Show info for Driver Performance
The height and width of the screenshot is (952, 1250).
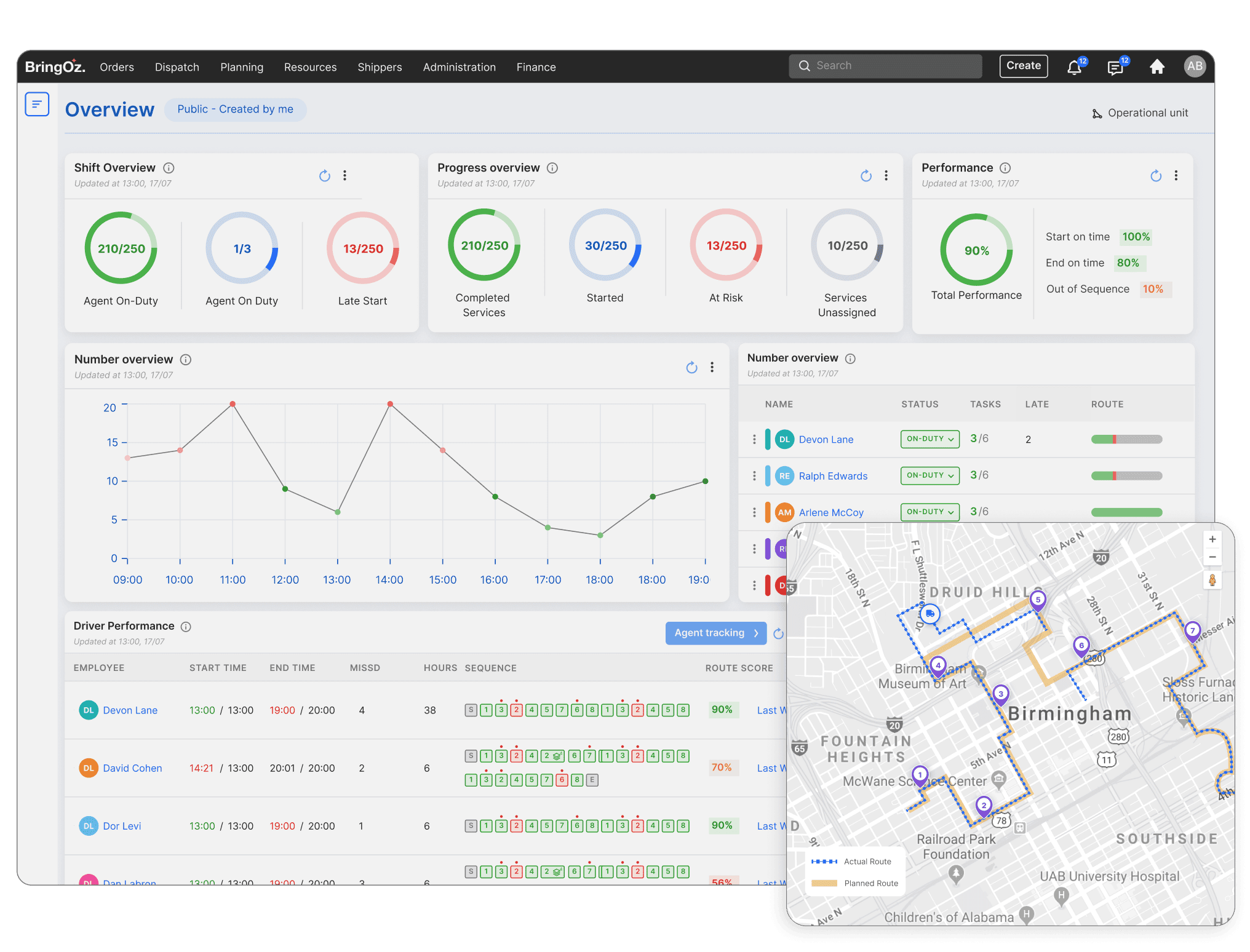tap(186, 626)
